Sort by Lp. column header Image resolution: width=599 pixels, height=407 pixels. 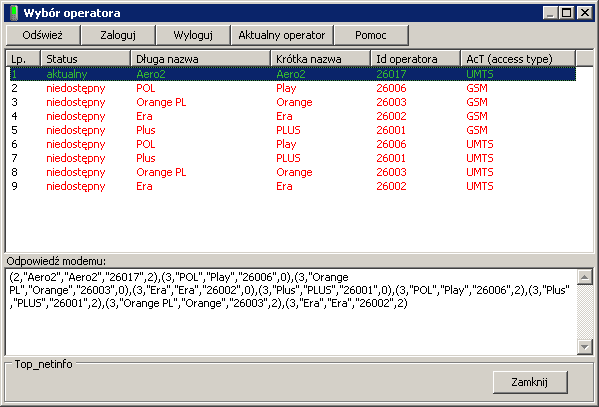coord(23,59)
